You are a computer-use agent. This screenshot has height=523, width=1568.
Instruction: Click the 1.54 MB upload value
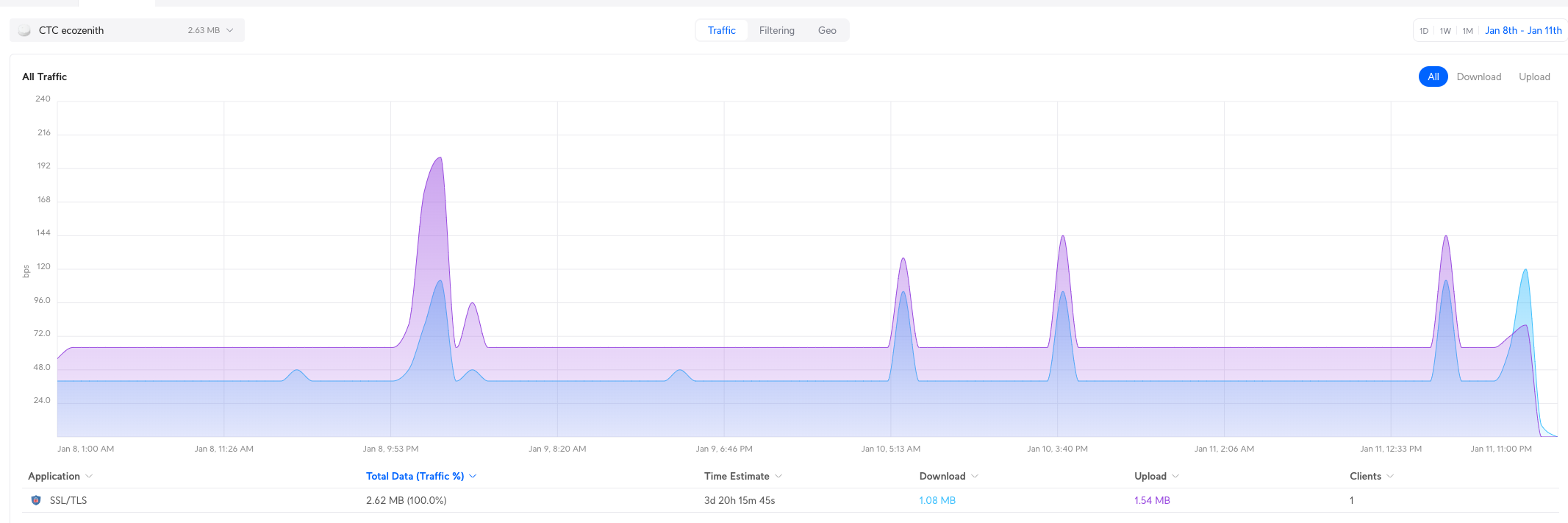tap(1152, 500)
